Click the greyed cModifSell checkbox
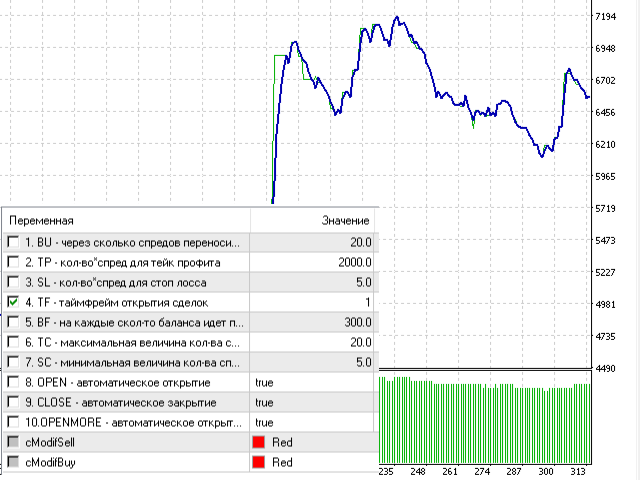Viewport: 640px width, 480px height. pos(13,442)
